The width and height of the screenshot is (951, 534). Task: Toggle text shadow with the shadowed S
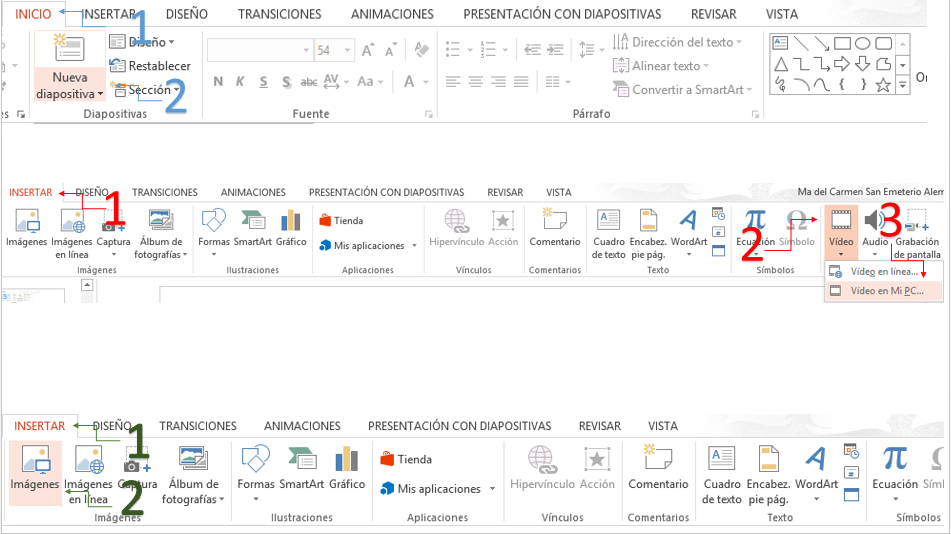tap(286, 82)
